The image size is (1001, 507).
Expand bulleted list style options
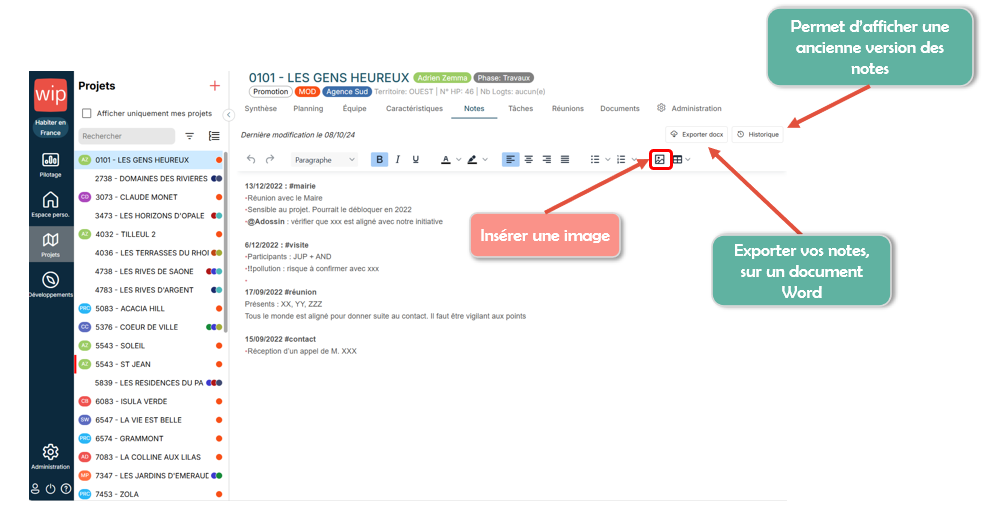click(x=608, y=160)
